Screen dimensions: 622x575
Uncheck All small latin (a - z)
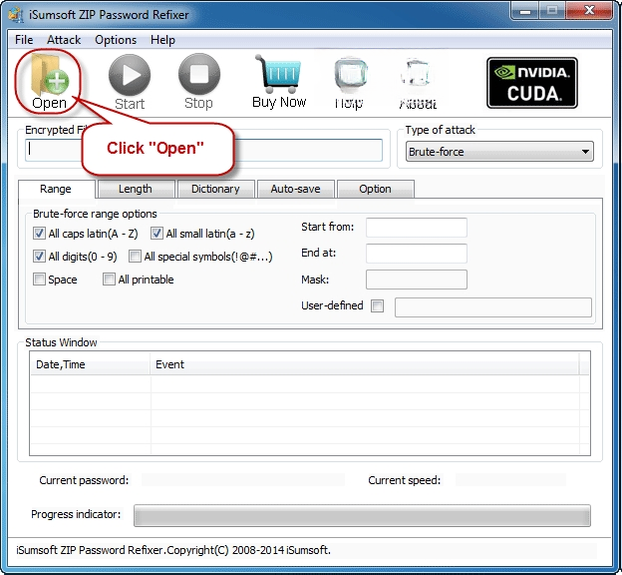pyautogui.click(x=157, y=233)
